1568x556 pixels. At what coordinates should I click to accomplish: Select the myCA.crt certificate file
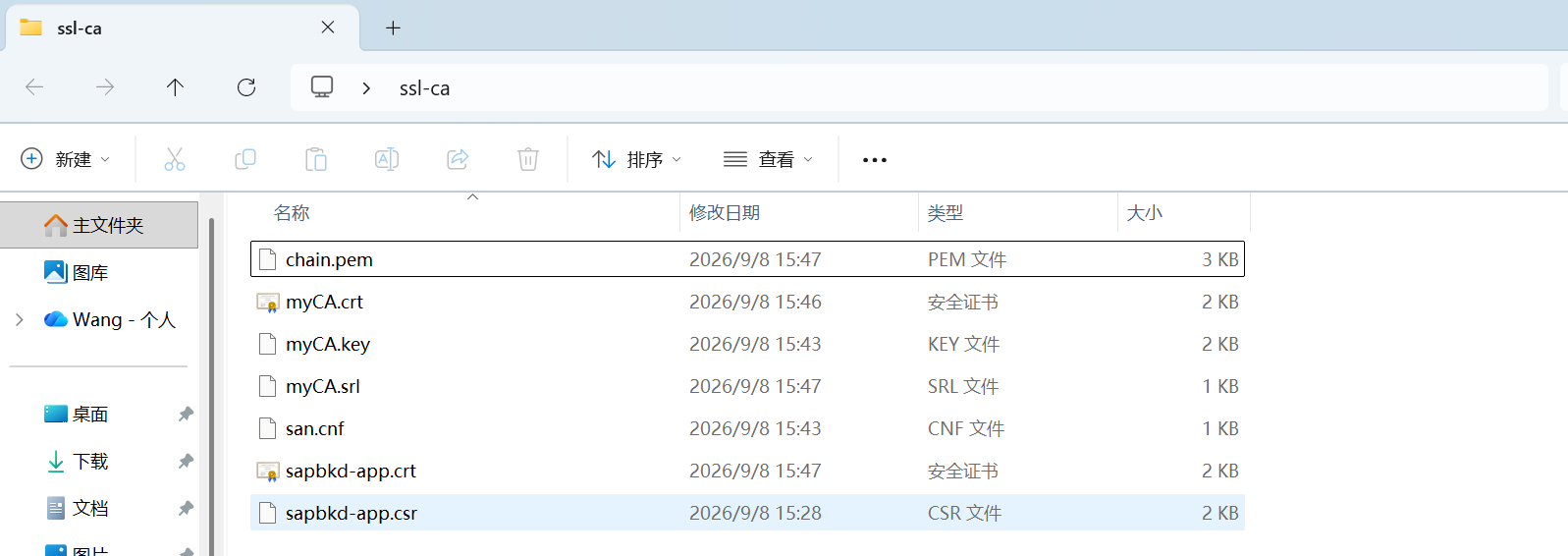(x=747, y=302)
